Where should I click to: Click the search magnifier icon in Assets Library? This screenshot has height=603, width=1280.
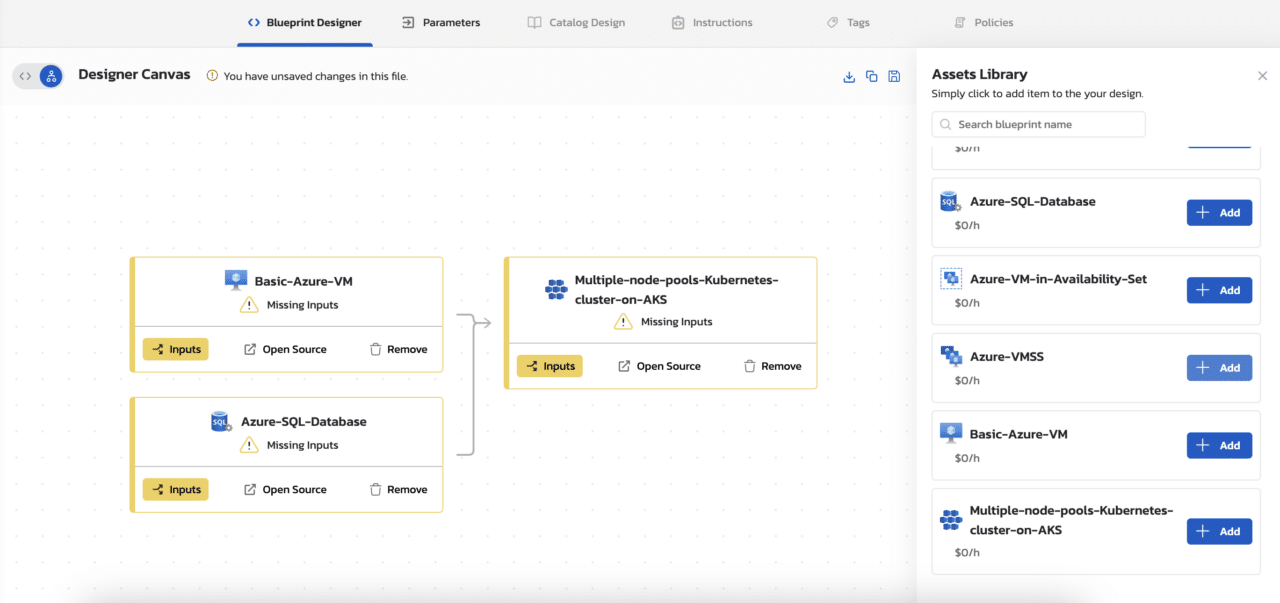pyautogui.click(x=946, y=124)
